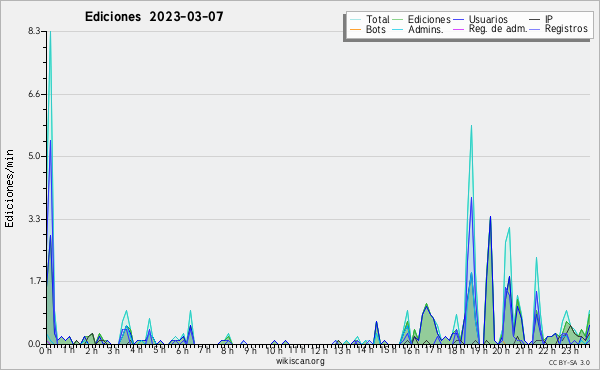Click the Total peak just before 19 h
The image size is (600, 370).
pyautogui.click(x=471, y=126)
